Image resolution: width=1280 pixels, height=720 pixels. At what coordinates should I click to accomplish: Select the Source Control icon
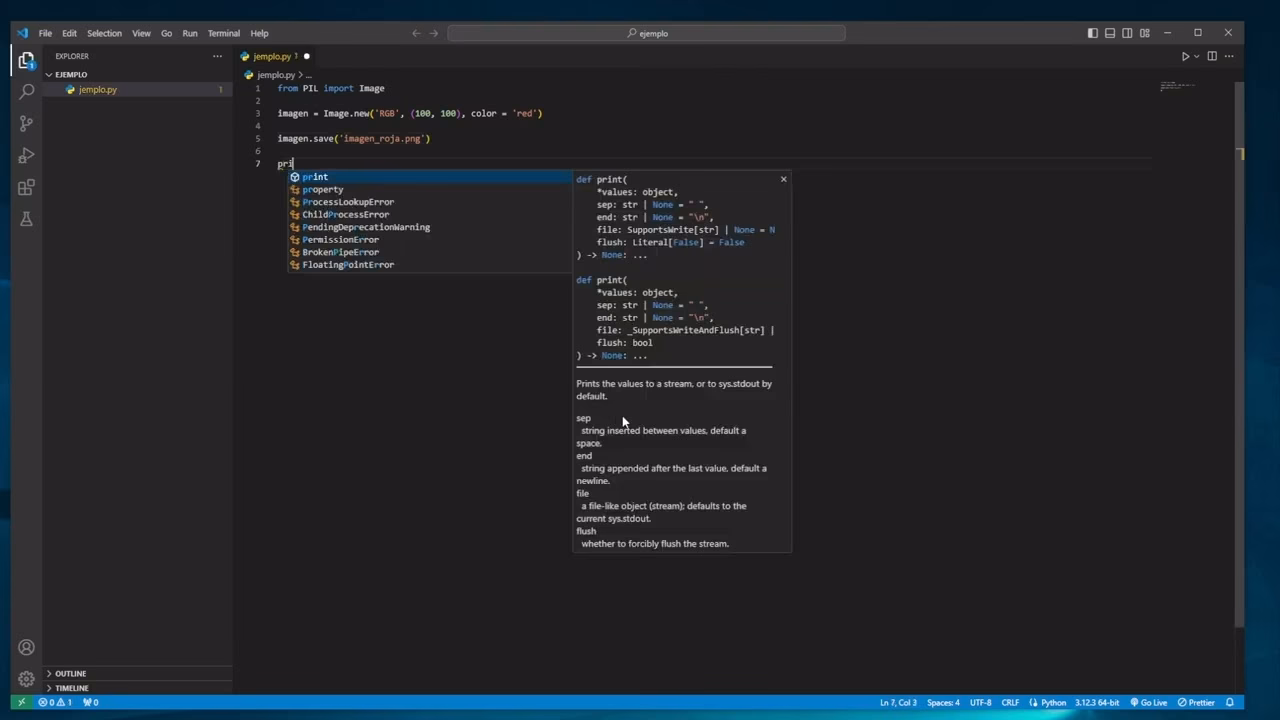coord(26,122)
